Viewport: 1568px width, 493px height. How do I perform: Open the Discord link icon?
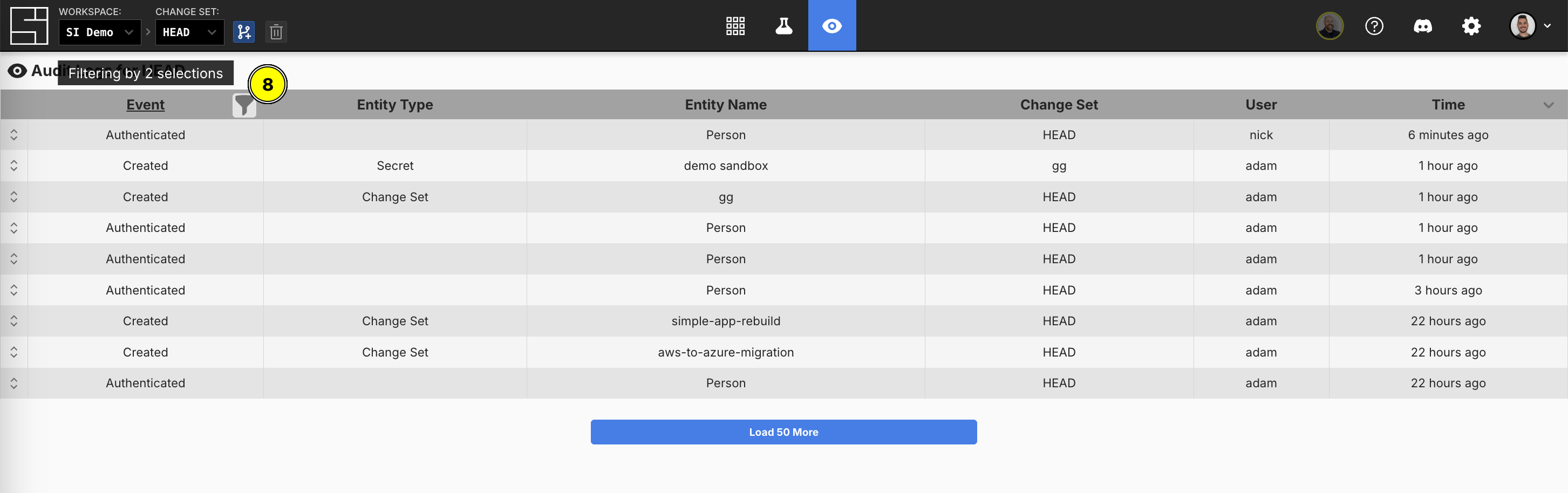point(1422,26)
